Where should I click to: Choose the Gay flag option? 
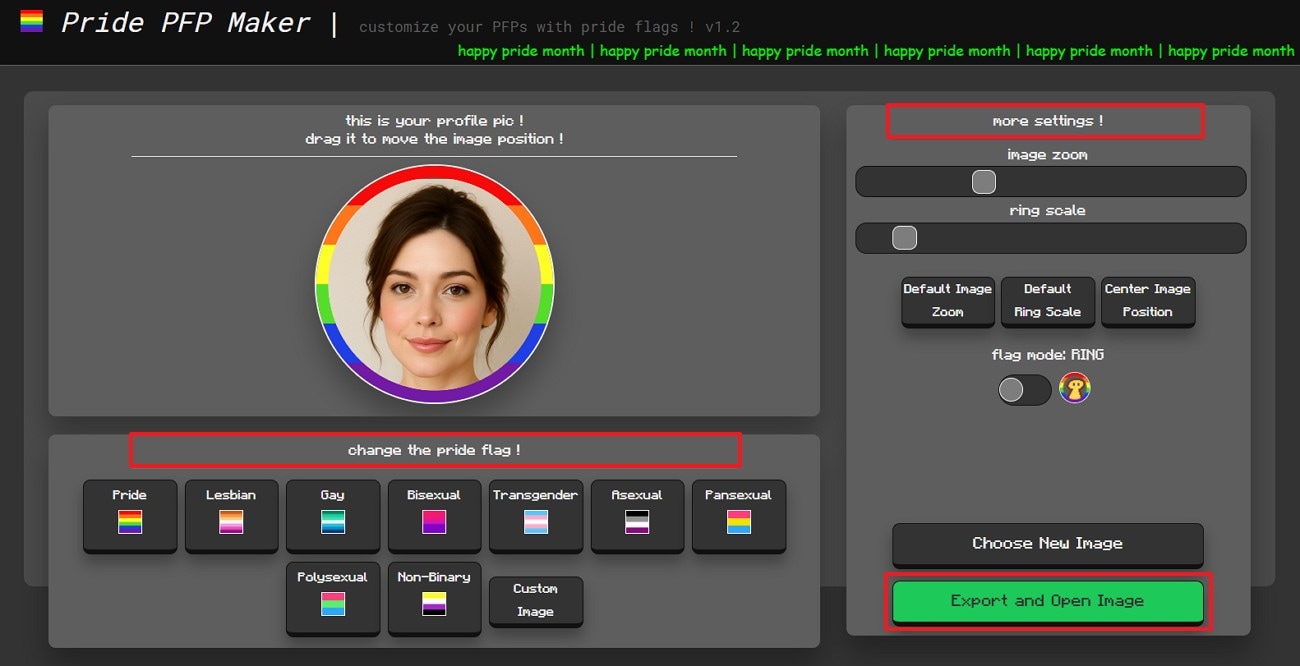coord(333,515)
